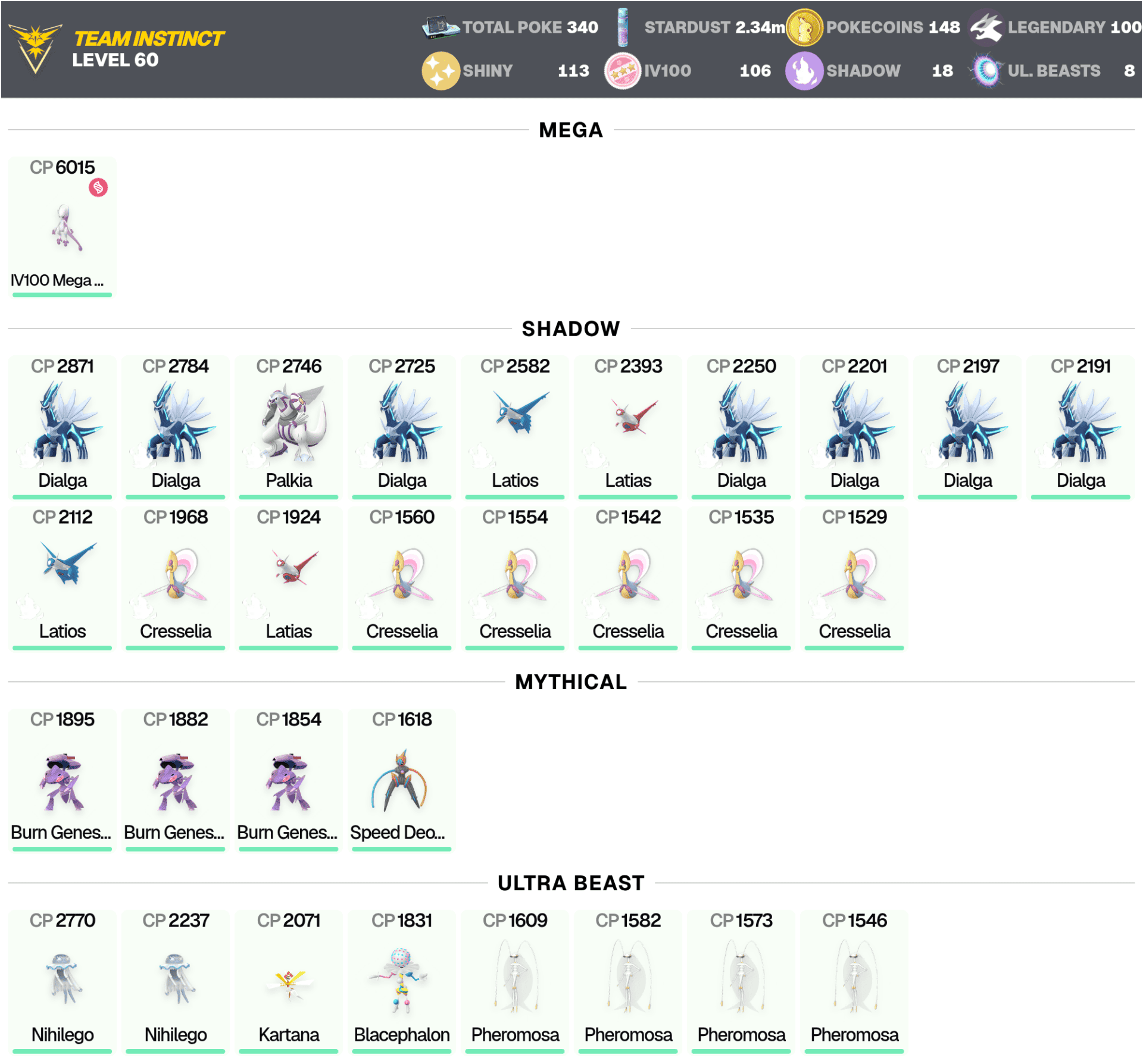This screenshot has width=1143, height=1064.
Task: Click the Pokecoins gold coin icon
Action: [x=804, y=27]
